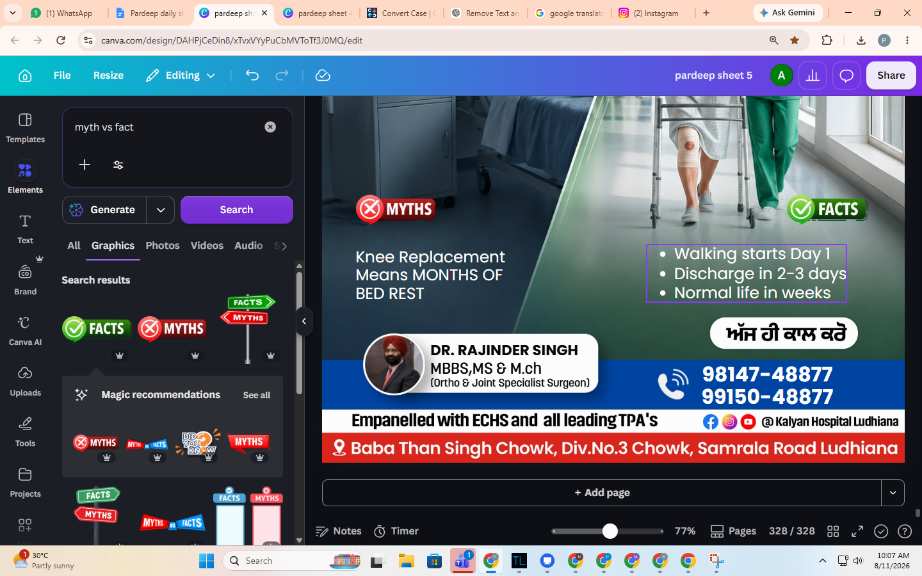Open dropdown arrow next to Generate
Image resolution: width=922 pixels, height=576 pixels.
click(x=161, y=210)
